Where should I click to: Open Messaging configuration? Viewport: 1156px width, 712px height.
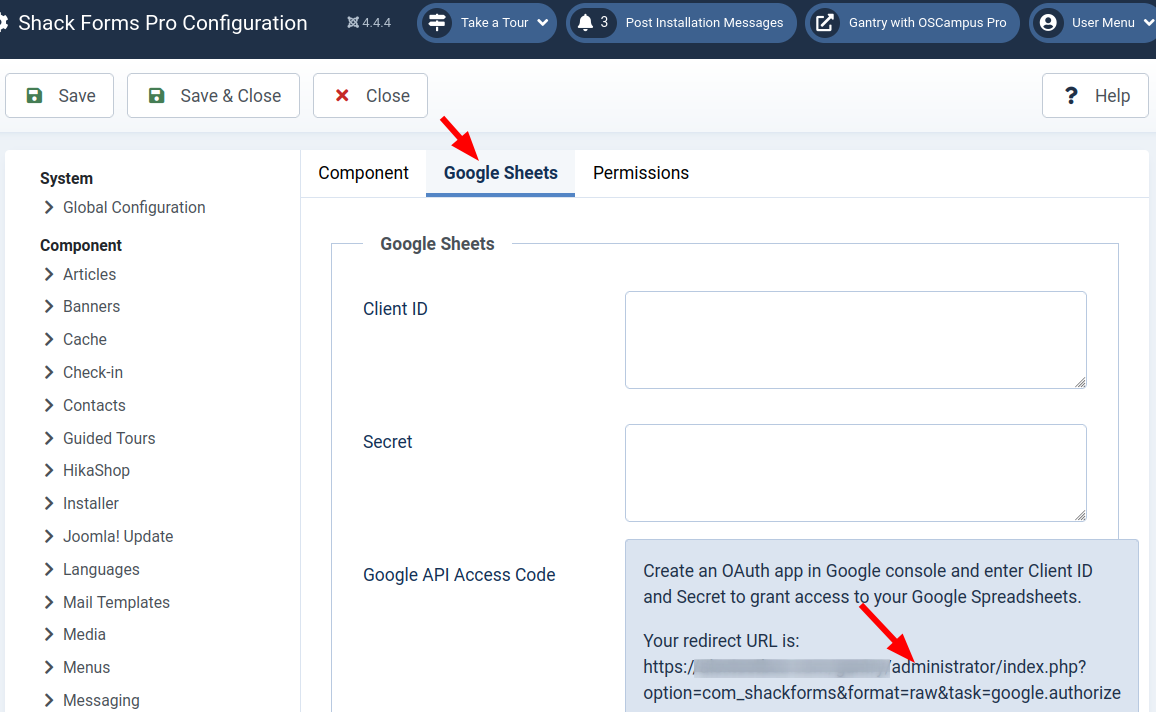101,700
